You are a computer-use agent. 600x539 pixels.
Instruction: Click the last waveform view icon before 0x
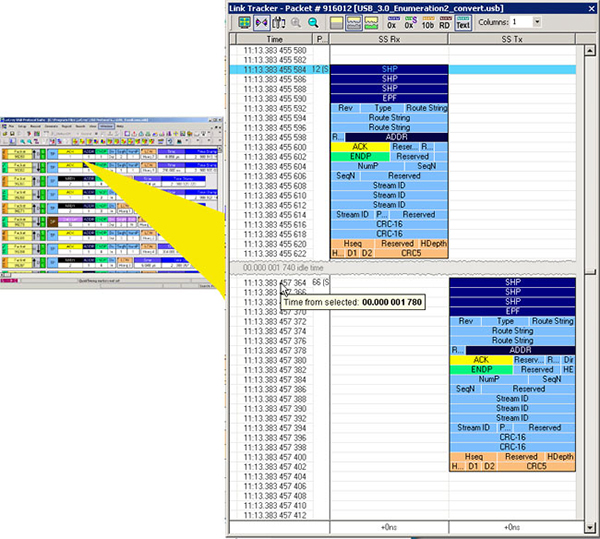(368, 22)
